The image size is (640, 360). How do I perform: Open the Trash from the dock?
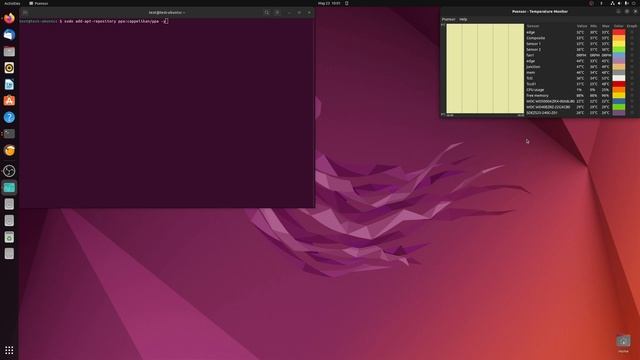[x=9, y=237]
